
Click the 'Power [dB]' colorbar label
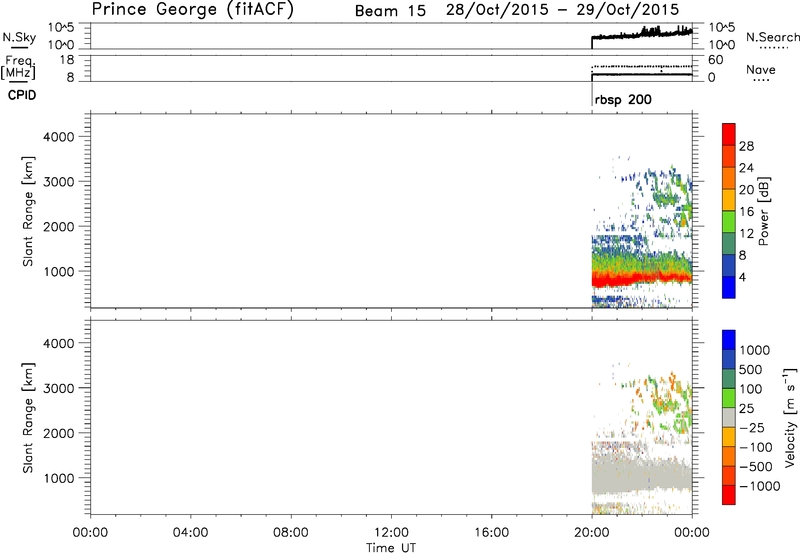(x=763, y=211)
